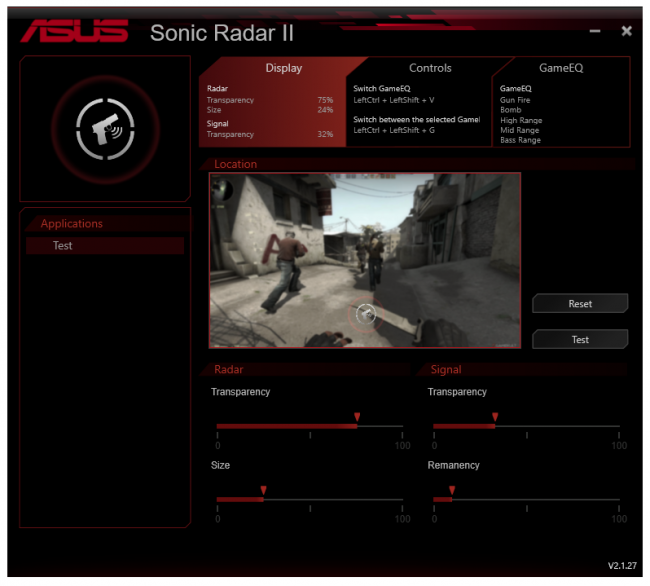Close the Sonic Radar II window

point(626,31)
